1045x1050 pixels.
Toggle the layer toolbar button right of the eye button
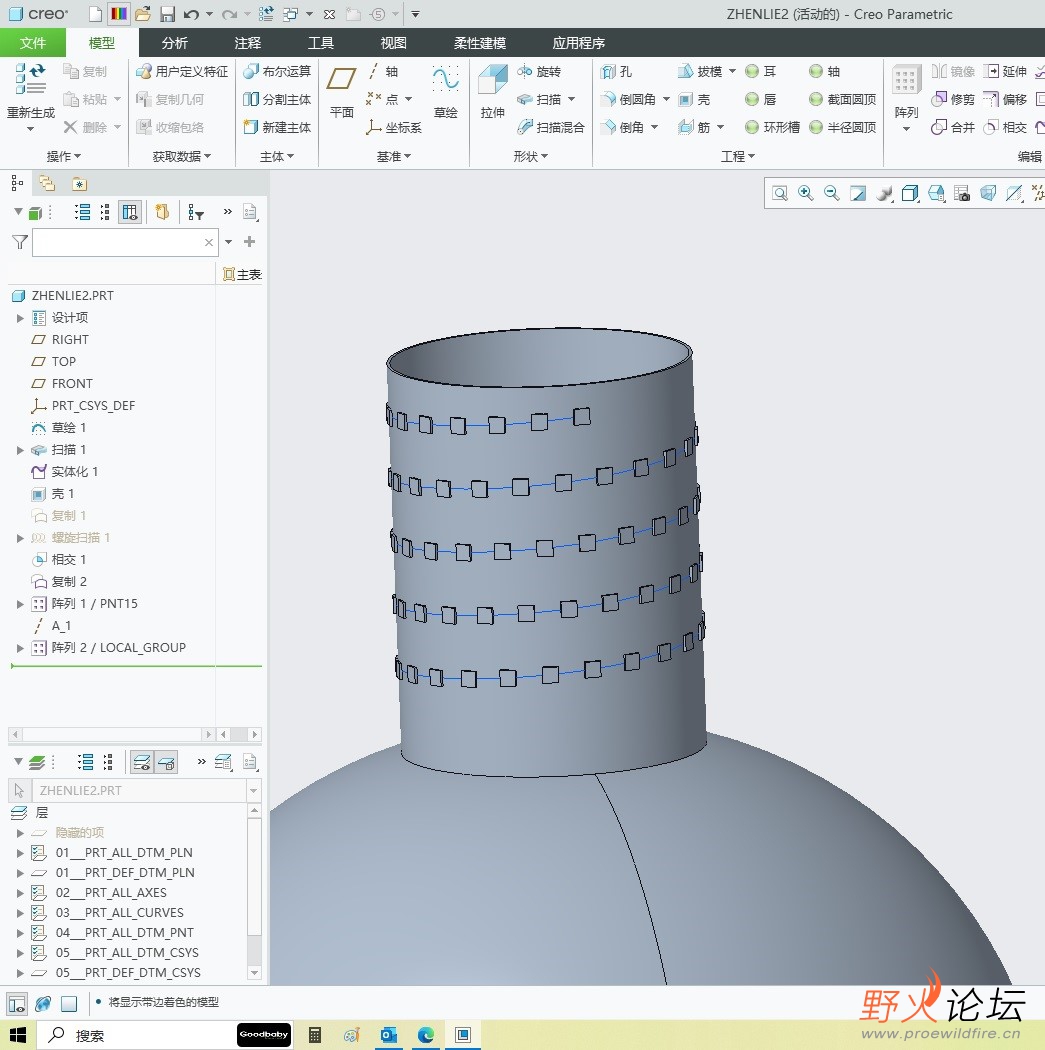pos(166,762)
